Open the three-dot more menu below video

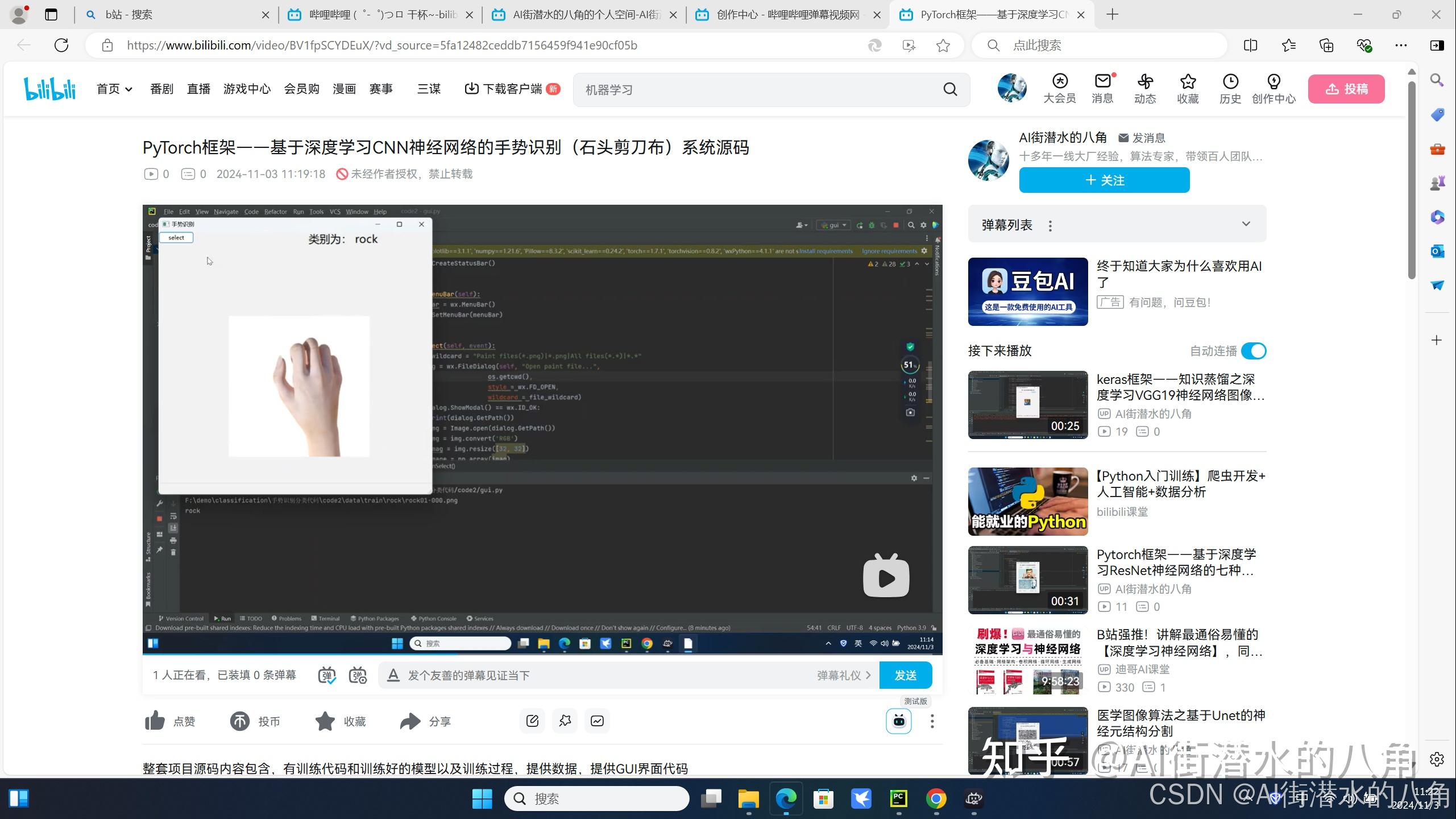pyautogui.click(x=932, y=721)
